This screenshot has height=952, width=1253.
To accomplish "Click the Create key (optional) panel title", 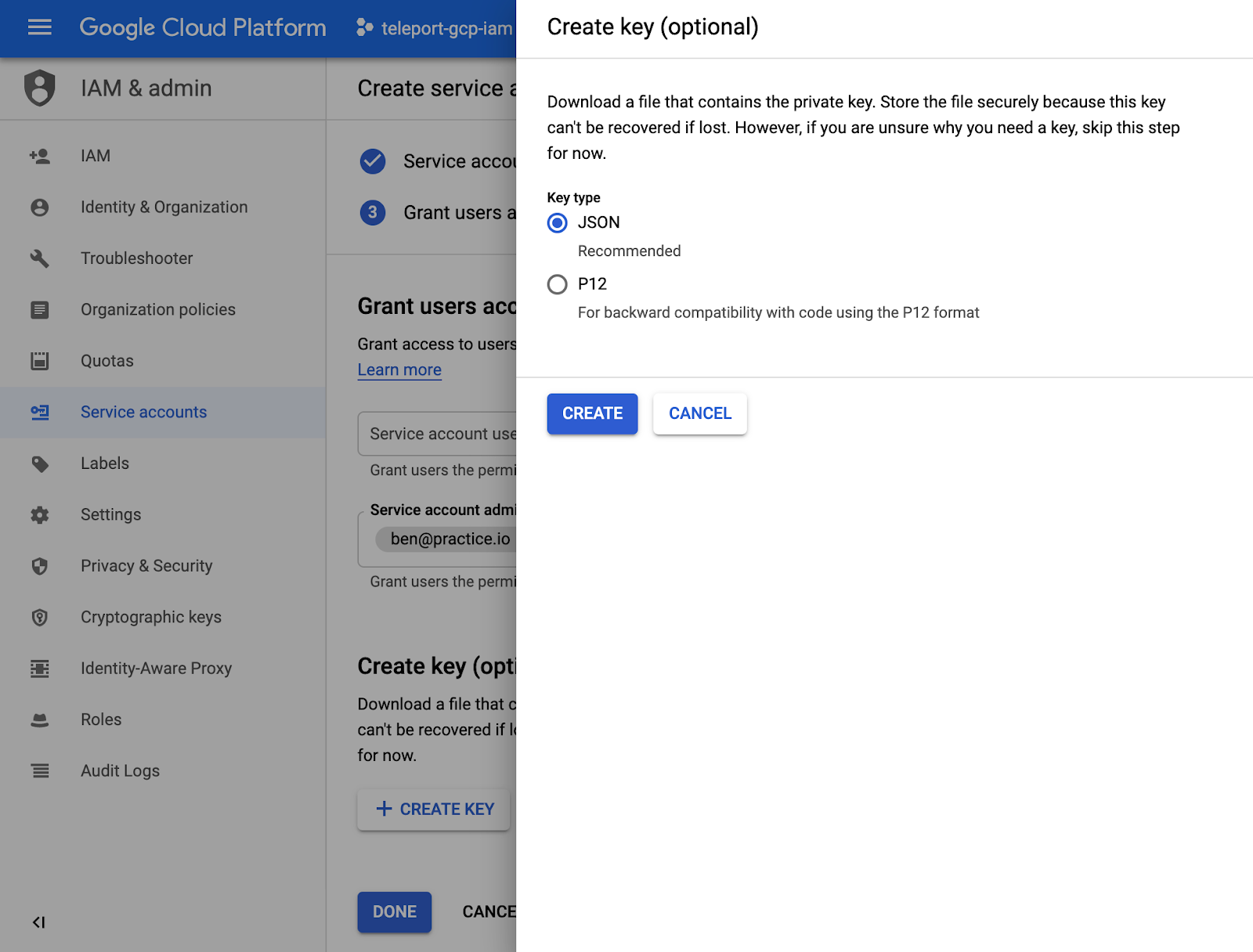I will (653, 27).
